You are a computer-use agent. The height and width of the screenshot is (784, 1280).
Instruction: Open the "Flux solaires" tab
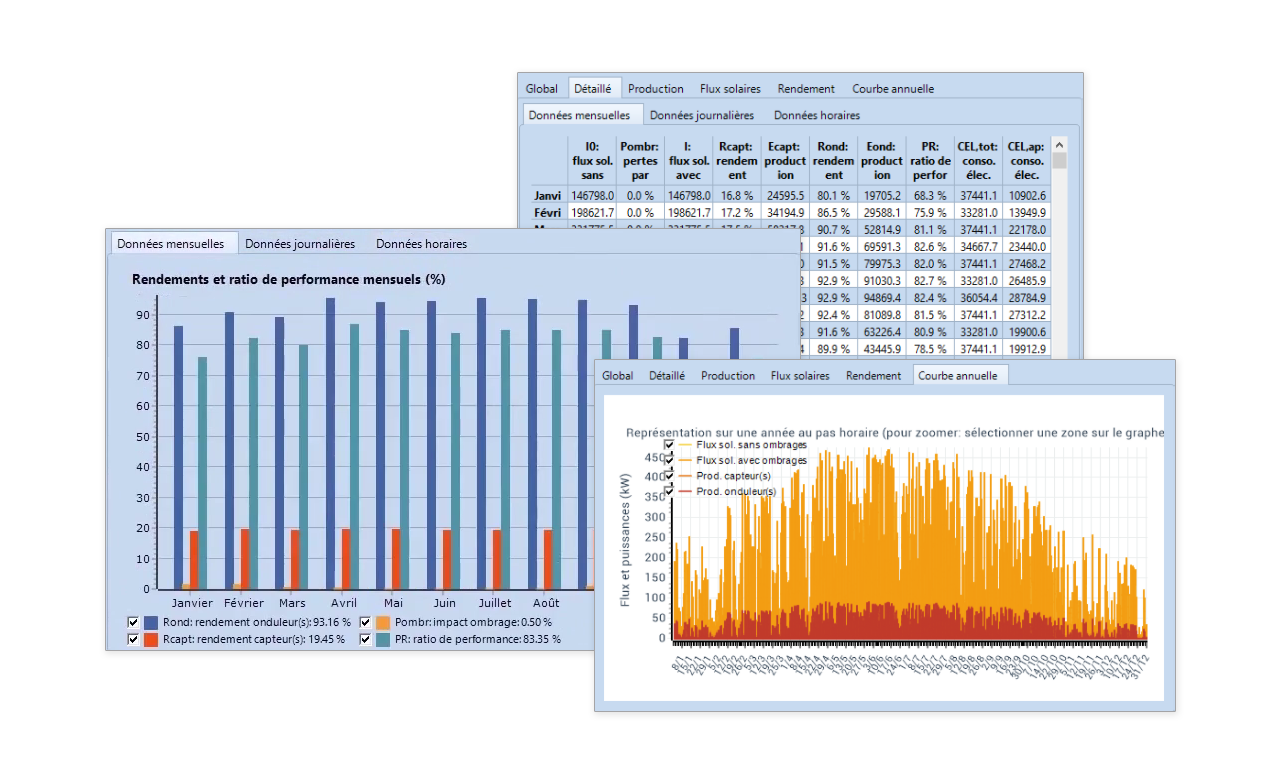[800, 375]
